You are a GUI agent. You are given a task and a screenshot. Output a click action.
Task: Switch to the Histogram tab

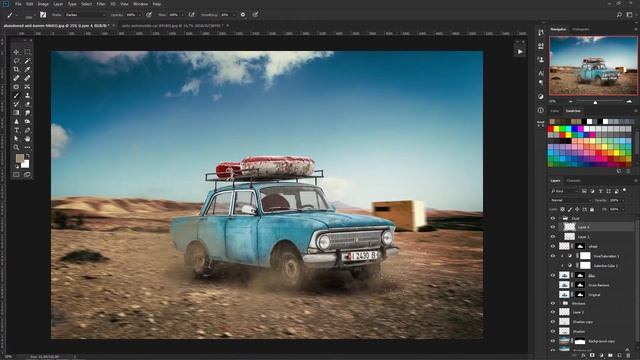tap(580, 29)
